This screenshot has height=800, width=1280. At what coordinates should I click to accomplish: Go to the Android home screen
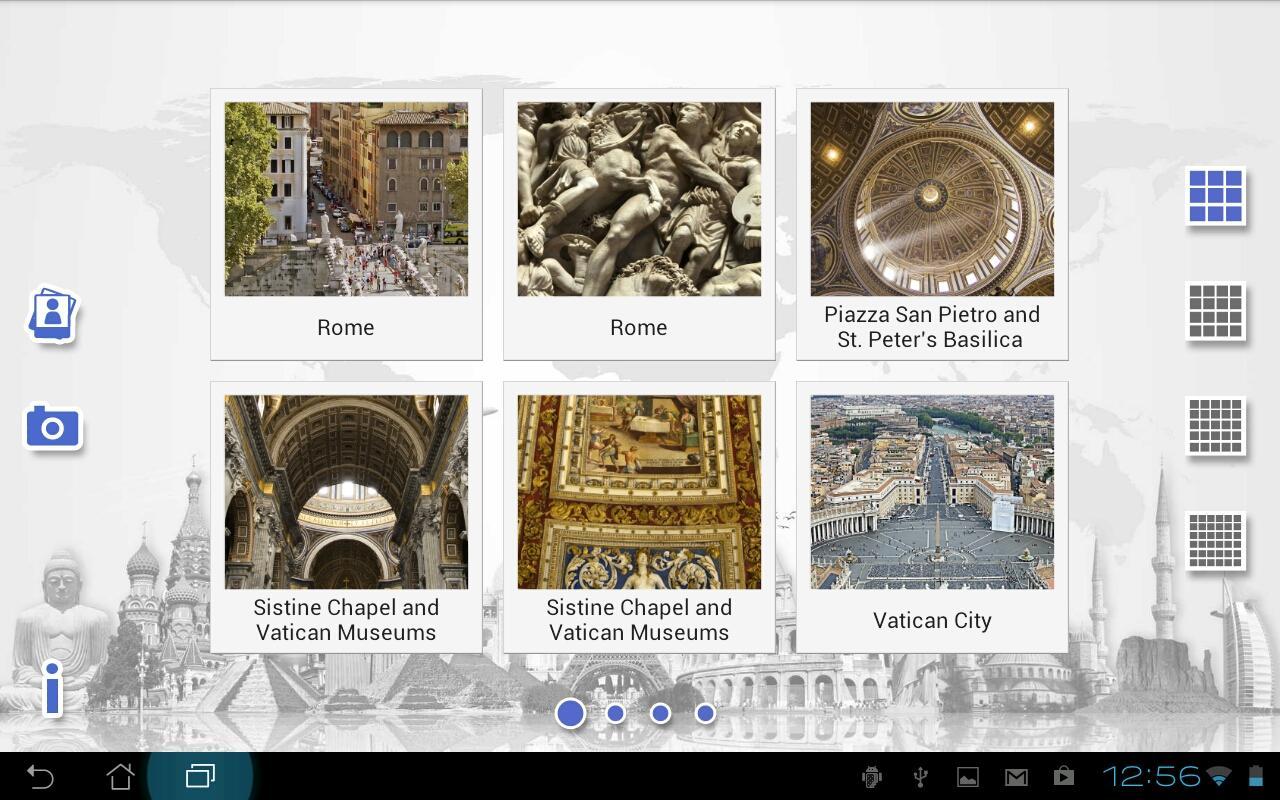pos(120,776)
